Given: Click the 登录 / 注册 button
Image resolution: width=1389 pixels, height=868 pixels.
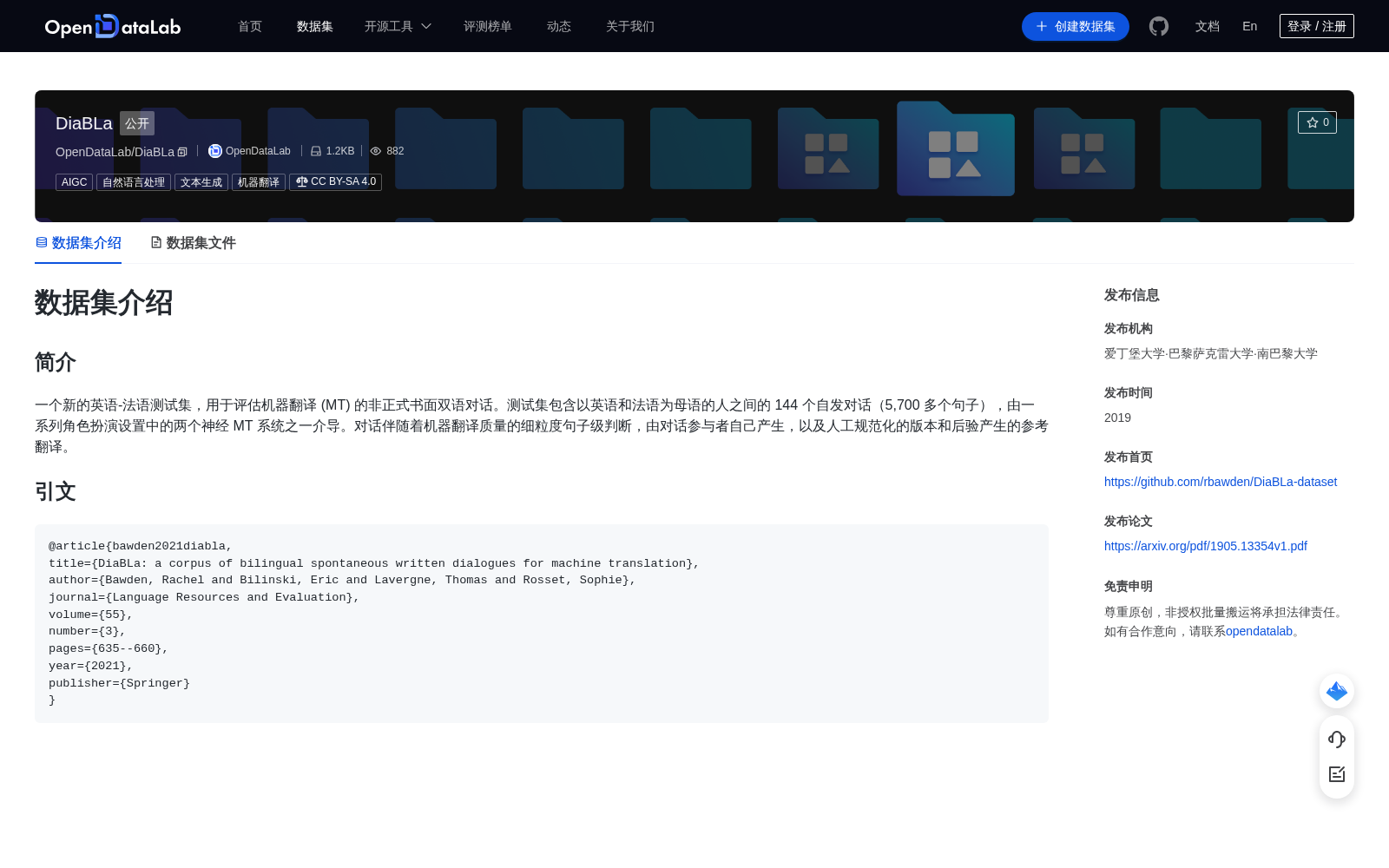Looking at the screenshot, I should [1317, 26].
